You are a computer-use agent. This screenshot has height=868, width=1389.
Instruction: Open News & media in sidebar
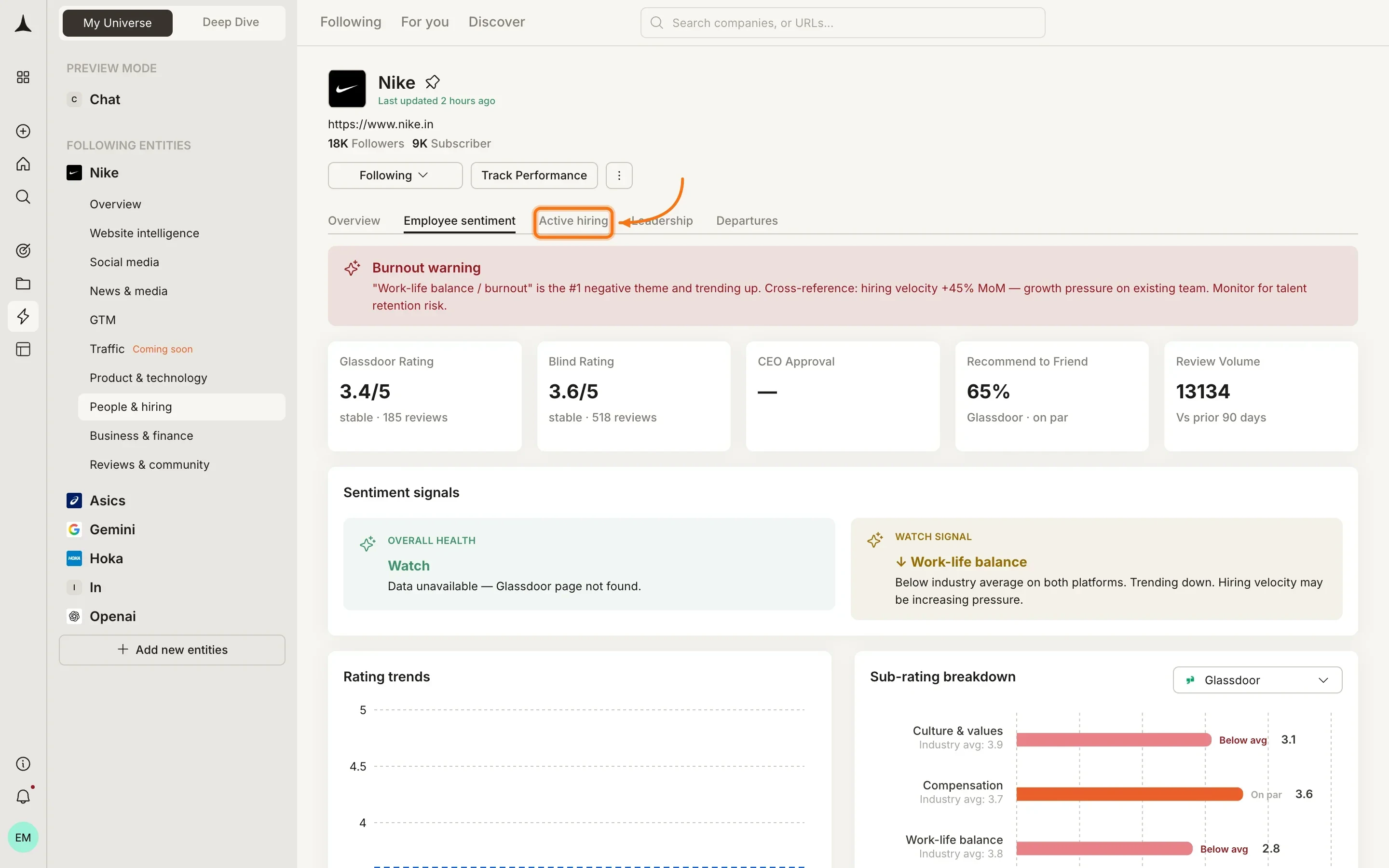coord(129,291)
